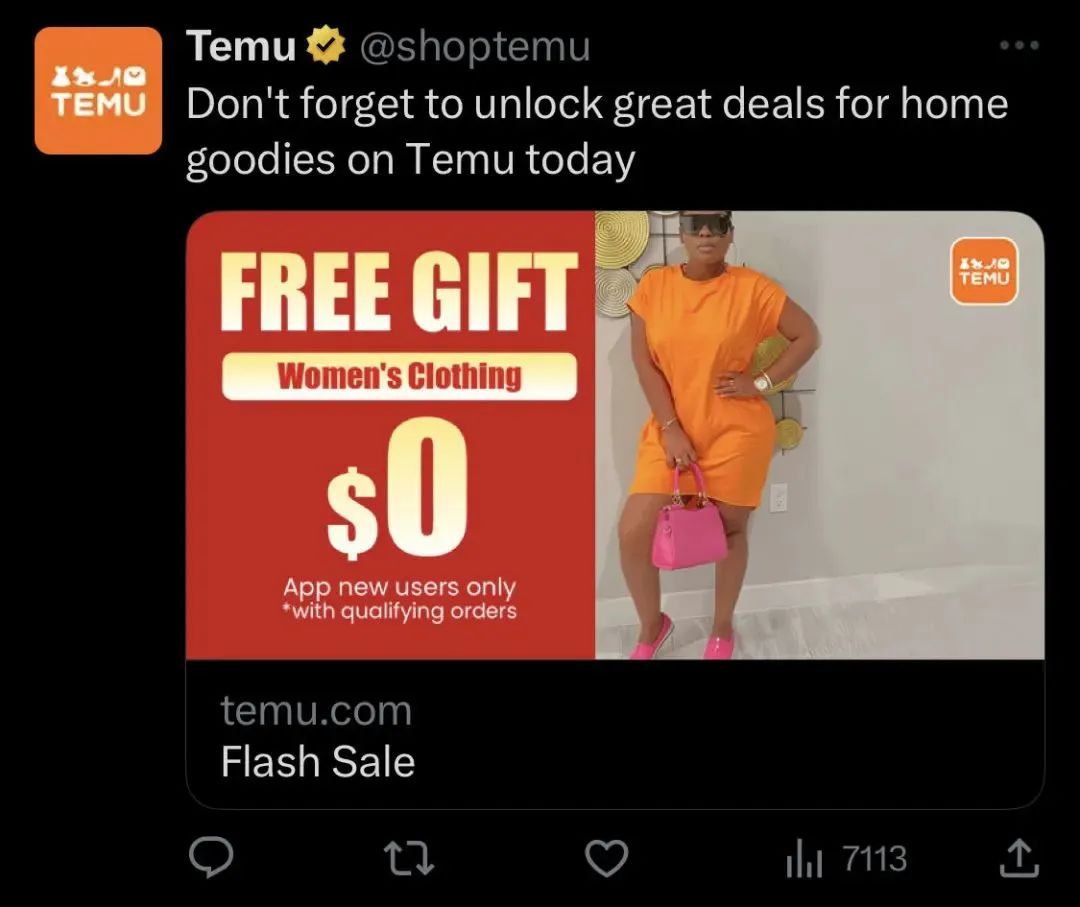
Task: Select the Women's Clothing label
Action: pyautogui.click(x=399, y=376)
